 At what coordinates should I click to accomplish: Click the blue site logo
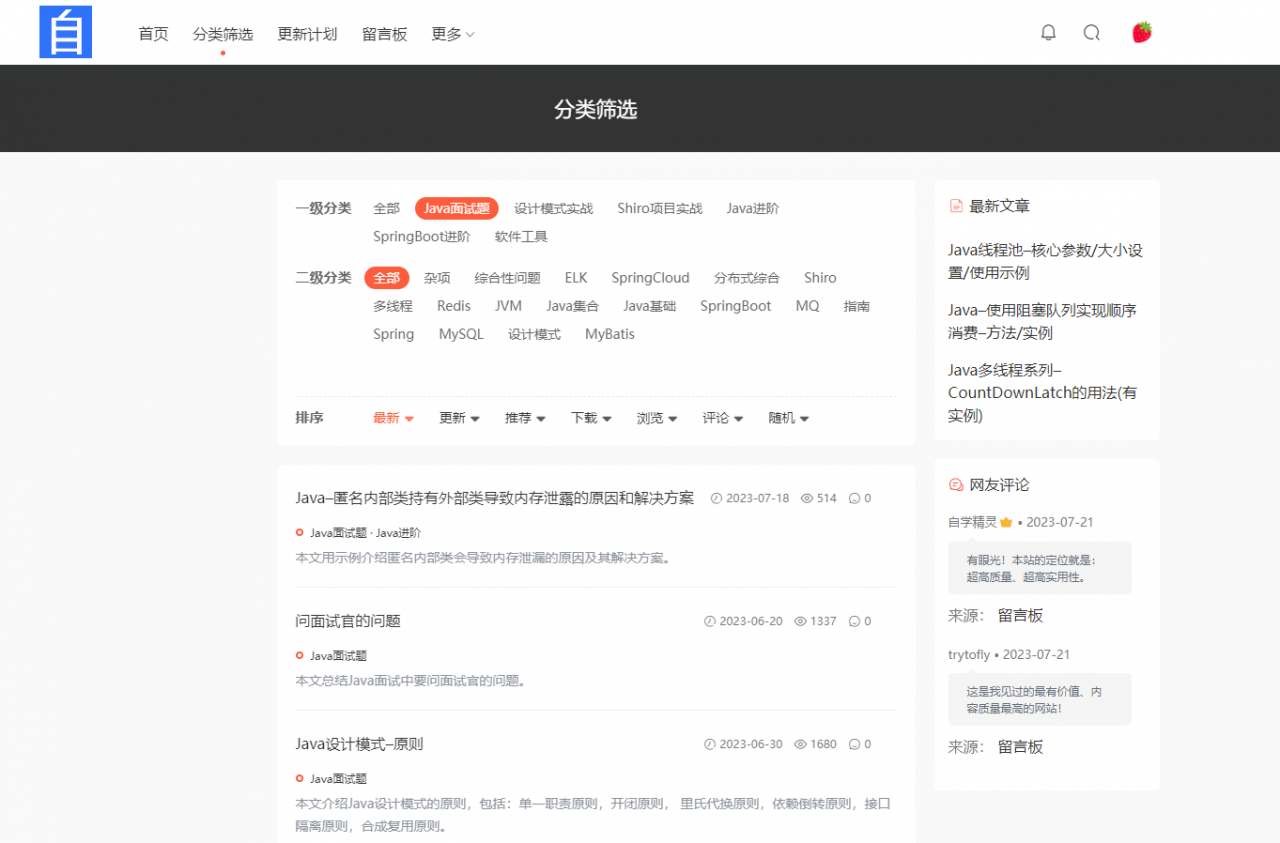coord(65,32)
